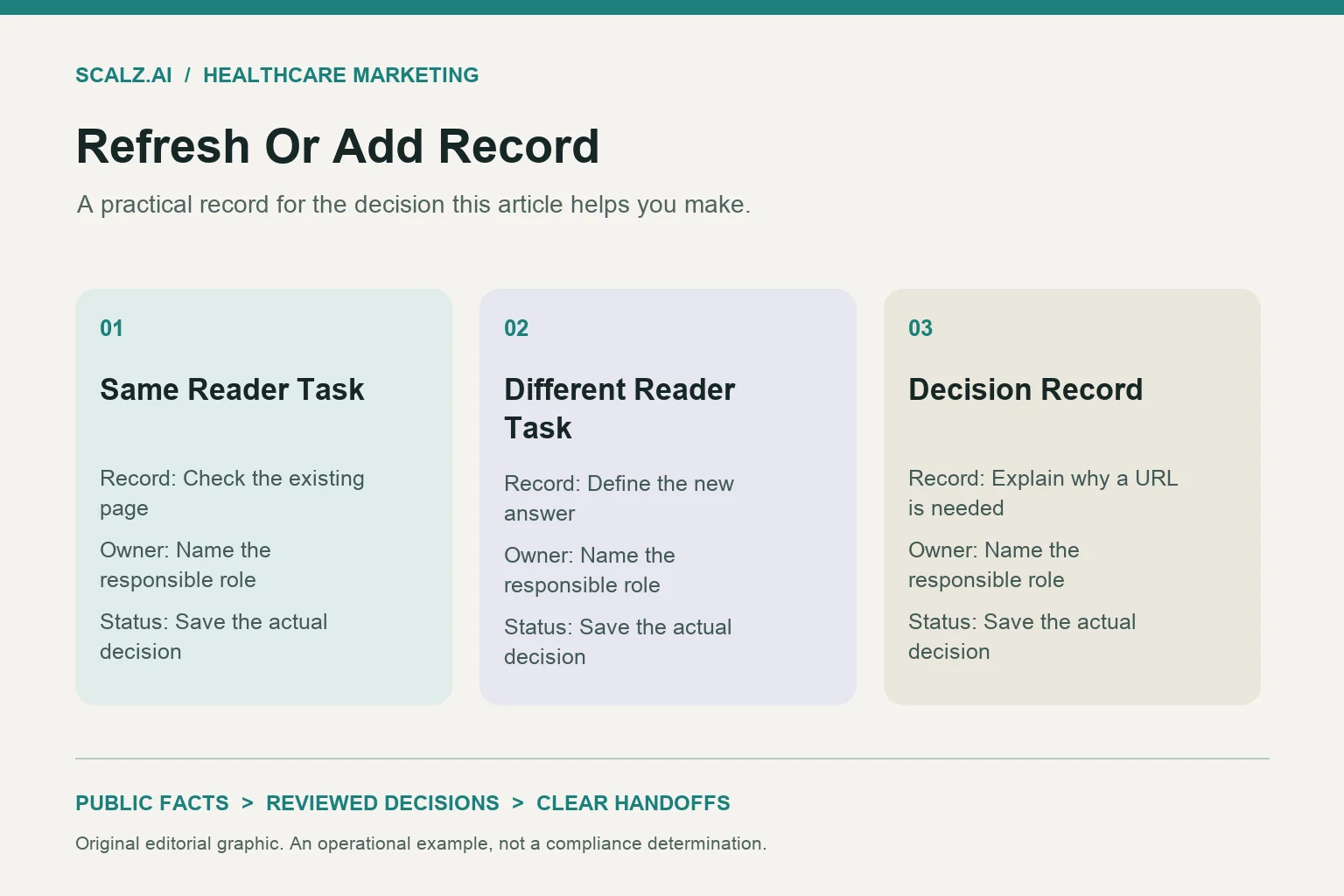
Task: Click the Owner line in Different Reader Task card
Action: [590, 570]
